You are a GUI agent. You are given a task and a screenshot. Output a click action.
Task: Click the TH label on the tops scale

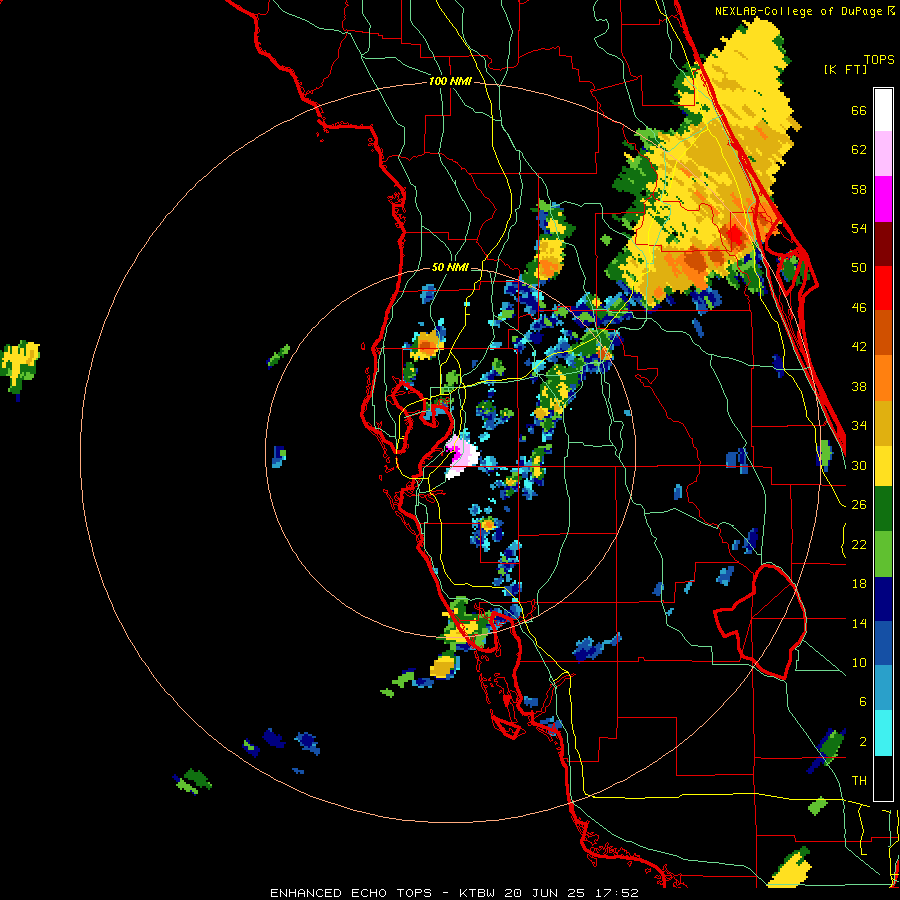pos(859,781)
